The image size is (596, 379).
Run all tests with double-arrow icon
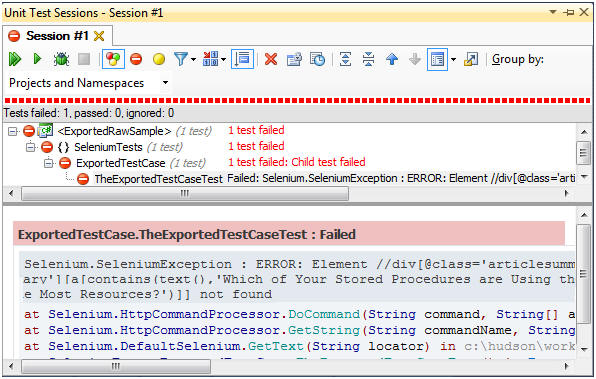(15, 59)
